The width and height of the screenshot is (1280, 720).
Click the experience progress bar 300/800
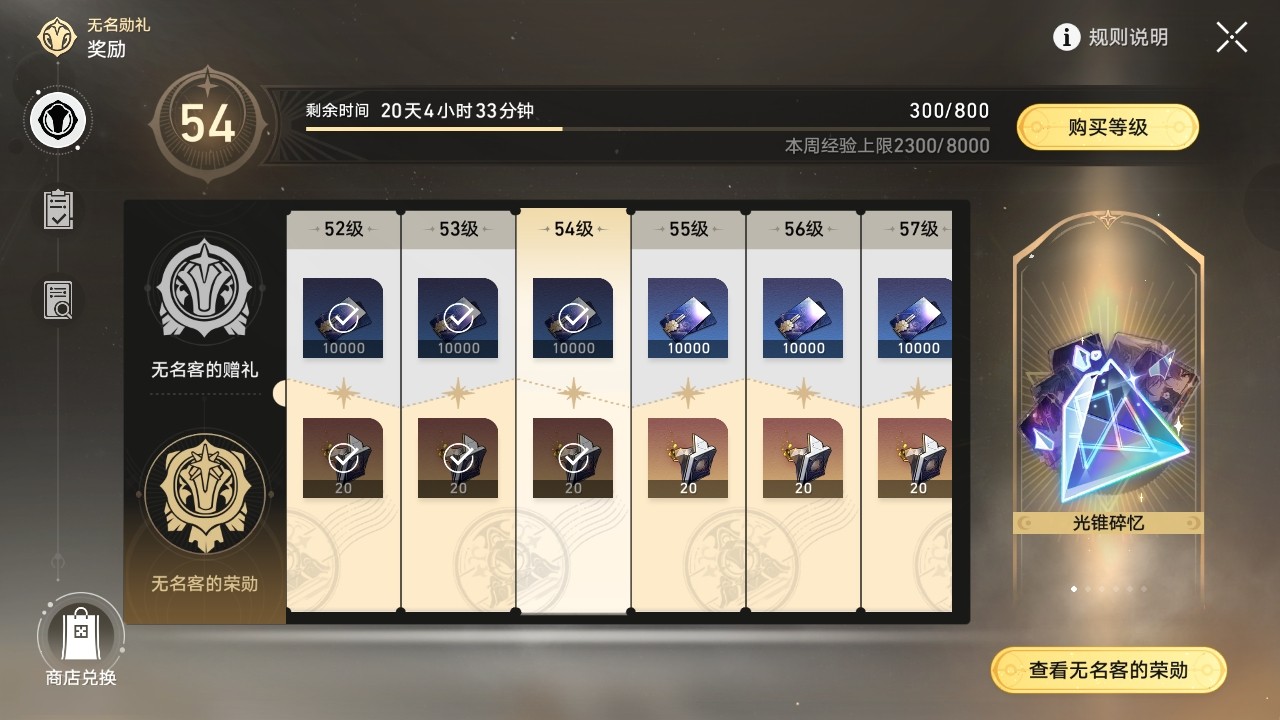tap(648, 128)
